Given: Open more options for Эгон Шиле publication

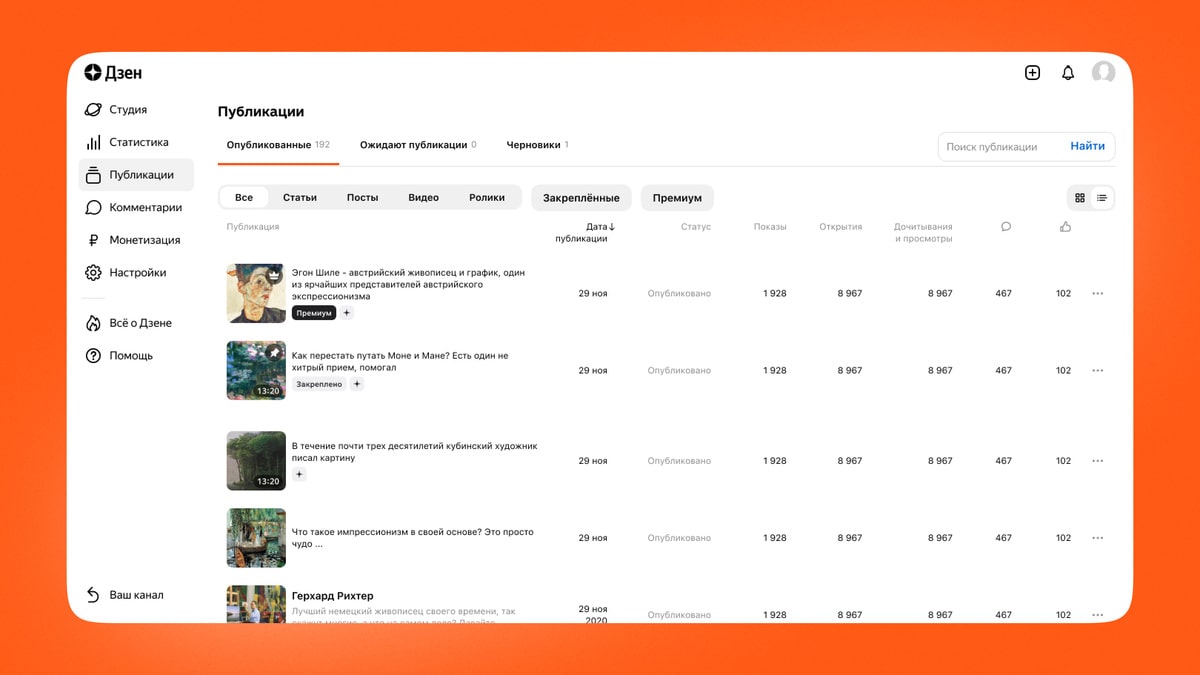Looking at the screenshot, I should [x=1097, y=293].
